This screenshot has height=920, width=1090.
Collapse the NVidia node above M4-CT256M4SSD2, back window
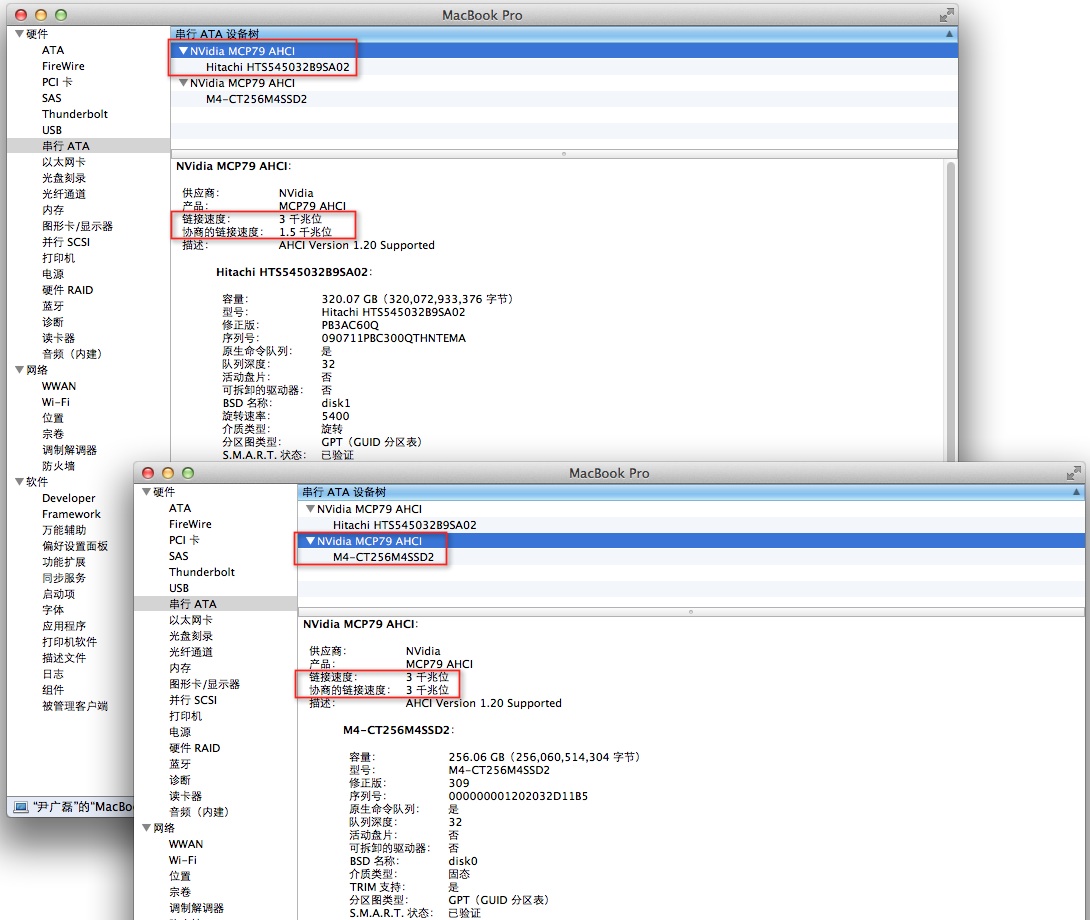(x=184, y=83)
